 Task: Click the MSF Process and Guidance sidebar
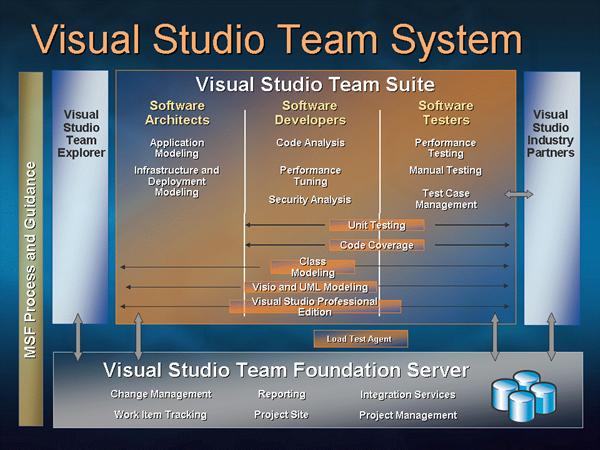[x=30, y=260]
